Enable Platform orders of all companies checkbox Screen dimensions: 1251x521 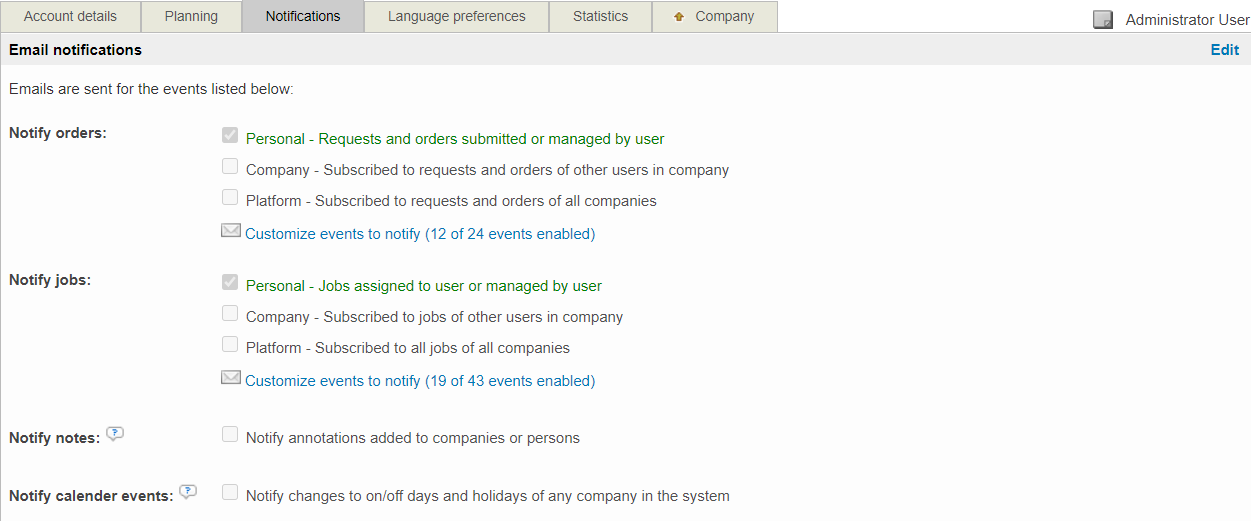230,198
